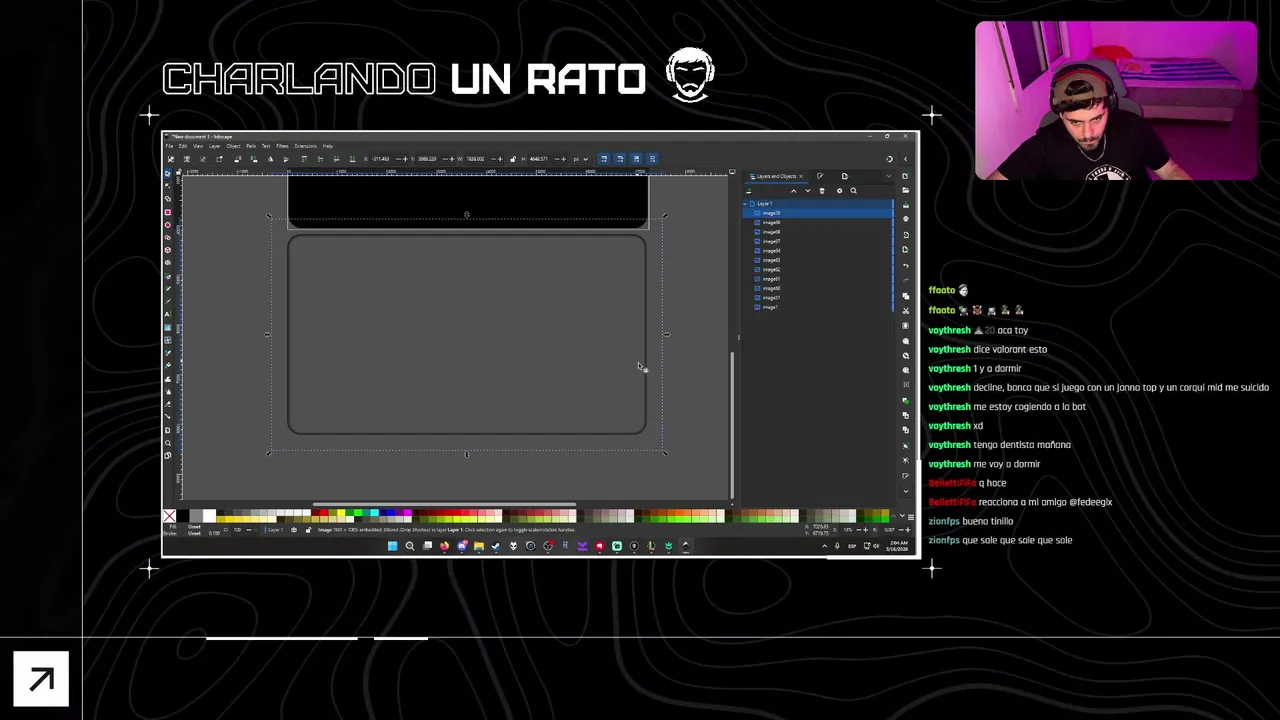Click Deselect icon in toolbar
Viewport: 1280px width, 720px height.
(203, 159)
